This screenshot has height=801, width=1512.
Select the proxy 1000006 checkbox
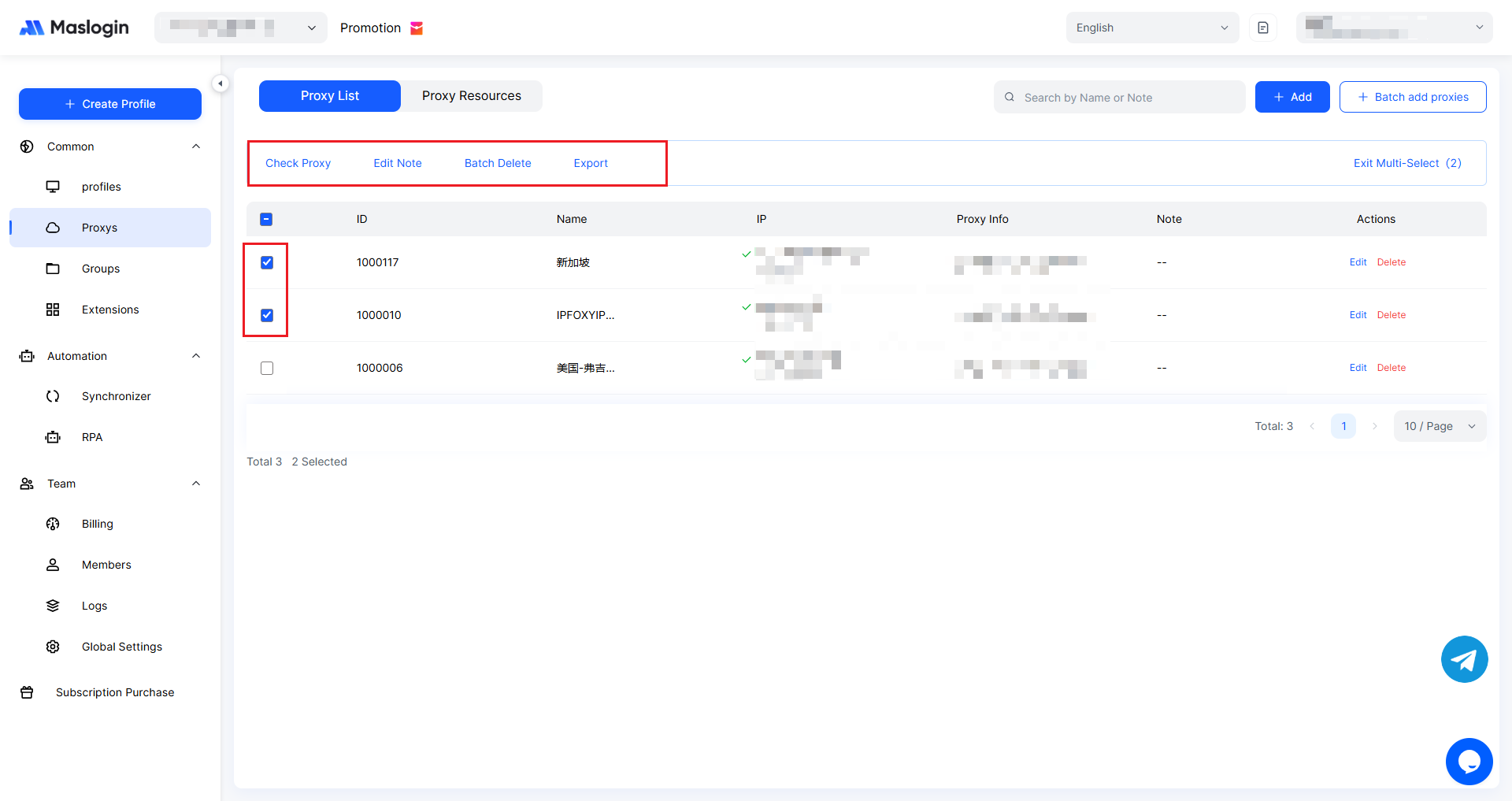coord(267,368)
